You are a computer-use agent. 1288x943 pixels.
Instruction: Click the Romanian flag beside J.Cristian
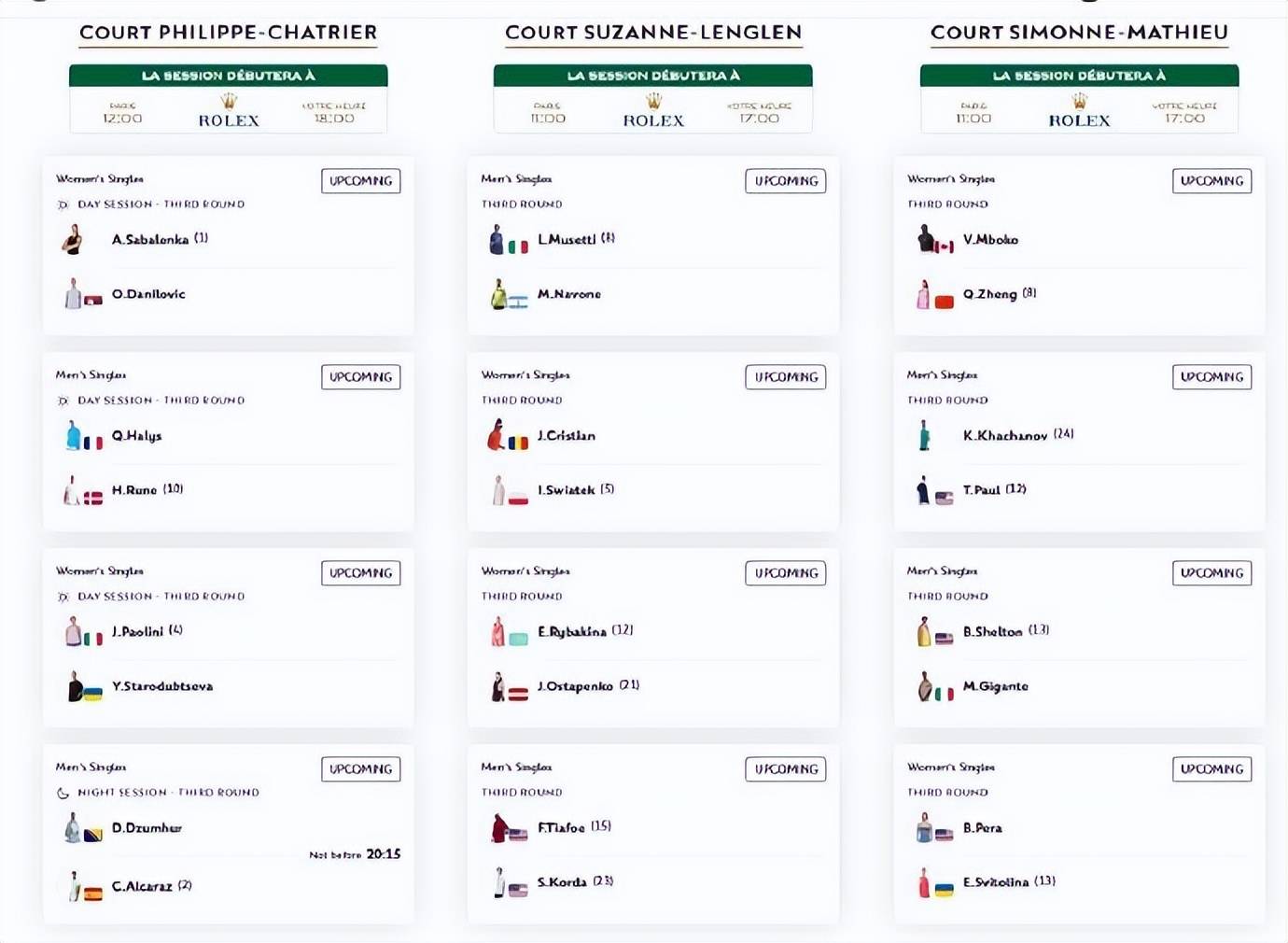518,443
